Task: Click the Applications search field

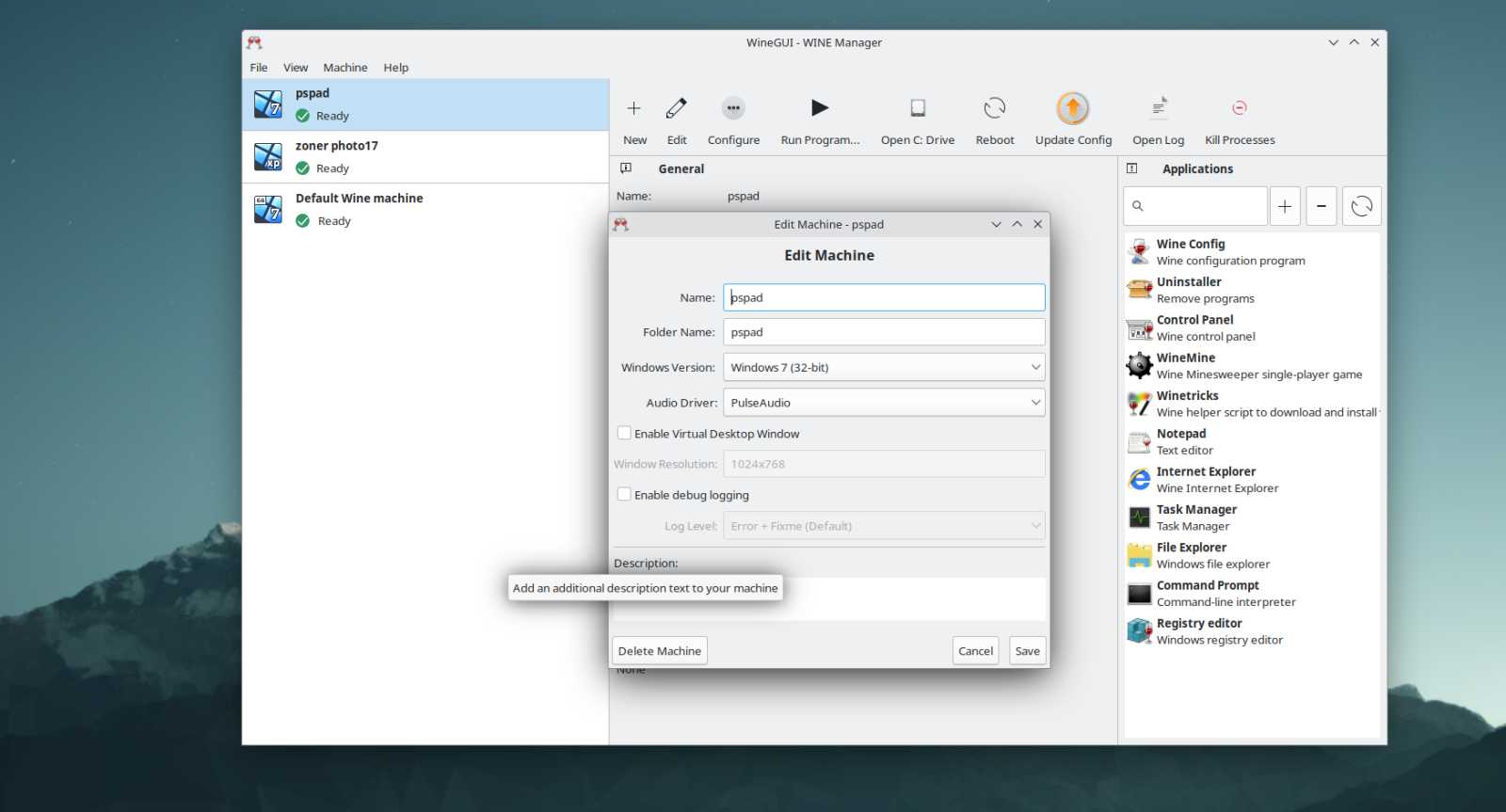Action: 1195,206
